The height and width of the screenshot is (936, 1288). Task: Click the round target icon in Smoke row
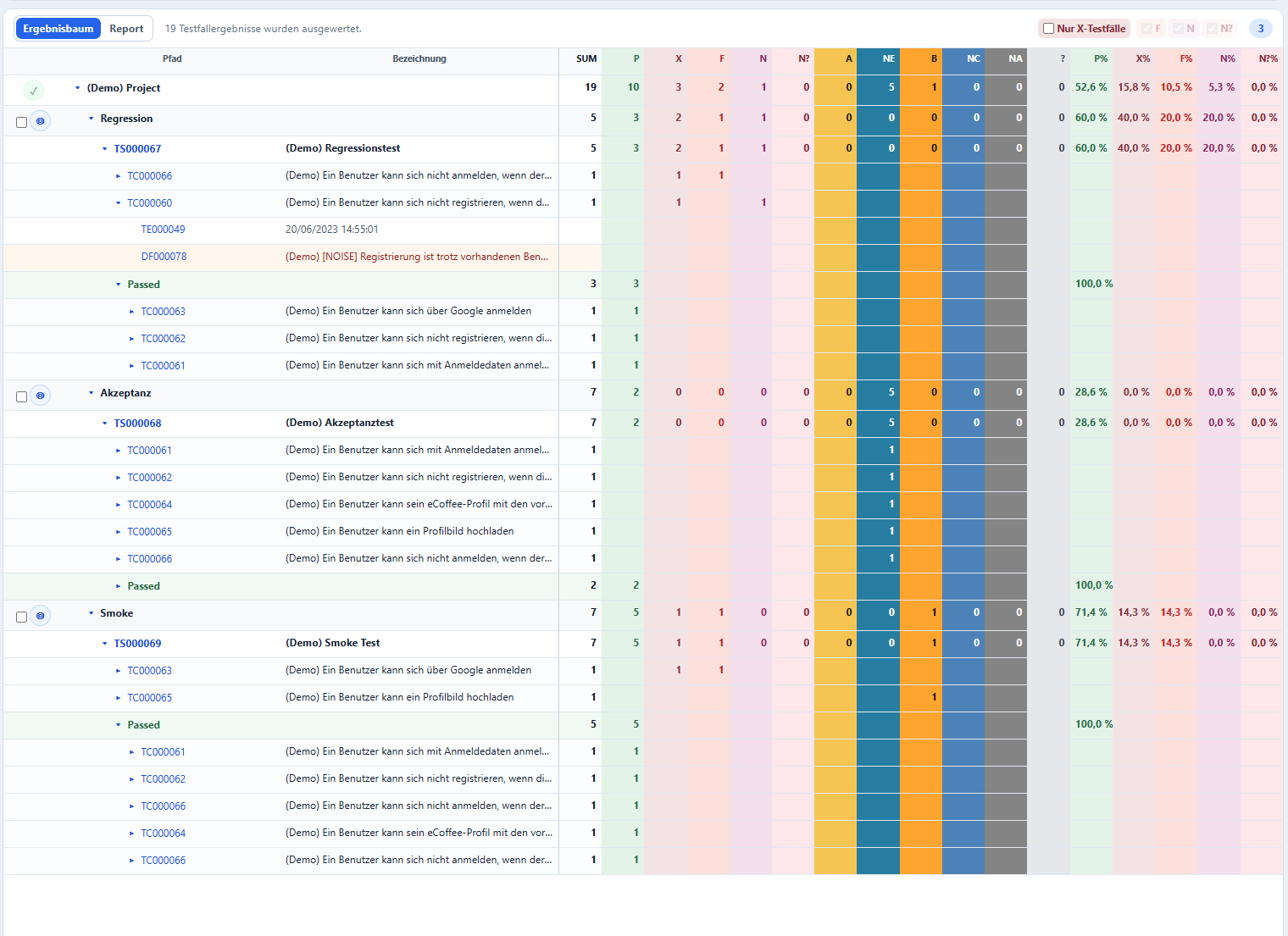40,616
